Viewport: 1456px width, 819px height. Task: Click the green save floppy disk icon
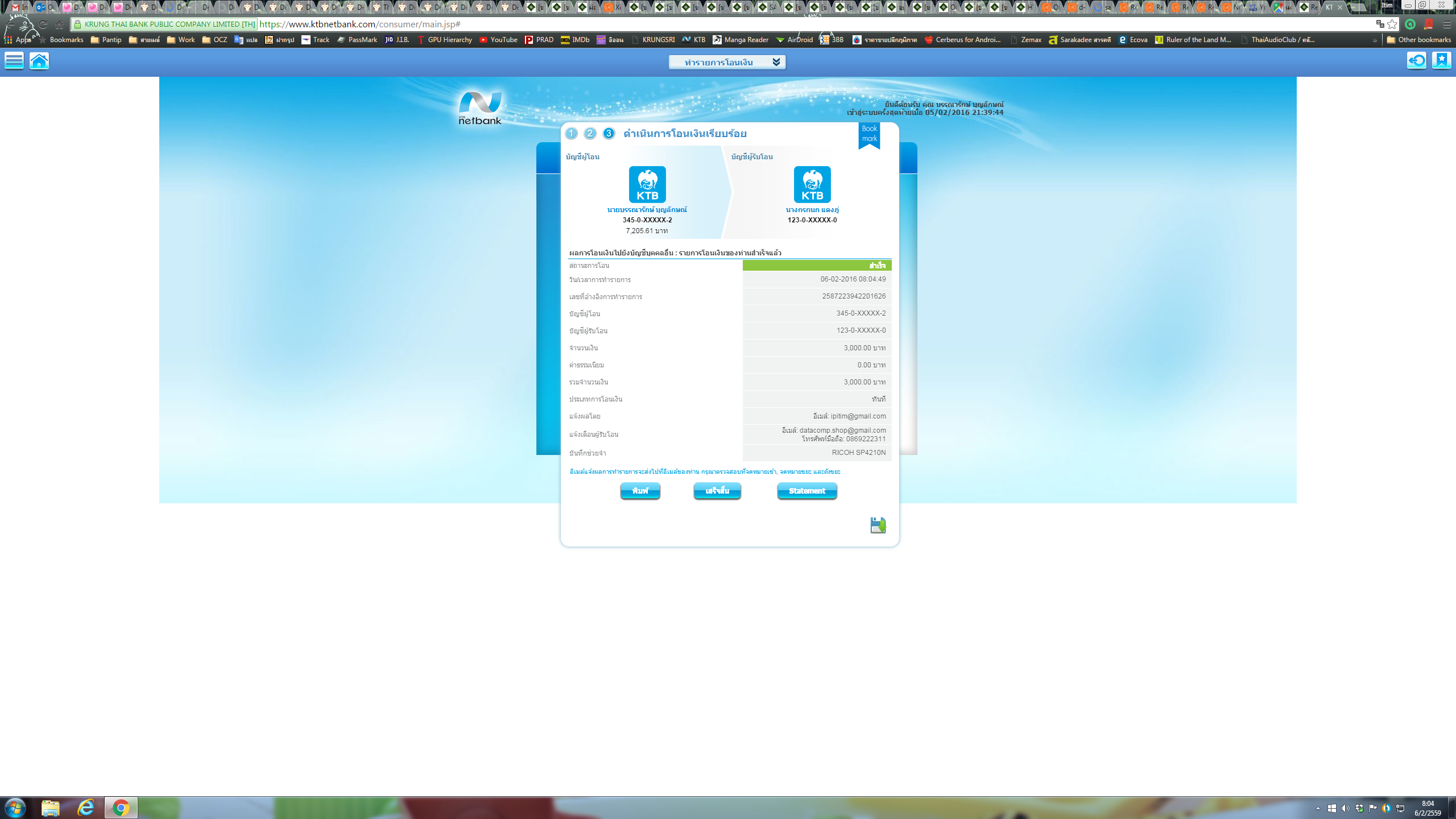pos(878,525)
